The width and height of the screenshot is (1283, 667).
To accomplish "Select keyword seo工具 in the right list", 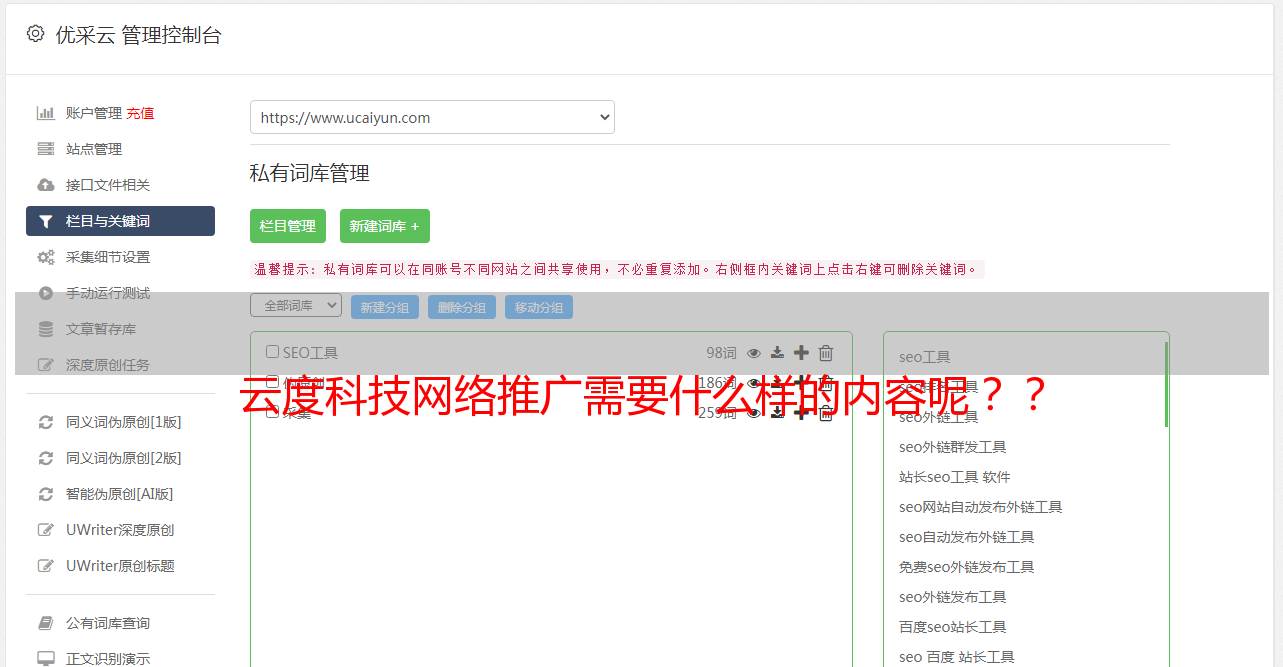I will pos(925,357).
